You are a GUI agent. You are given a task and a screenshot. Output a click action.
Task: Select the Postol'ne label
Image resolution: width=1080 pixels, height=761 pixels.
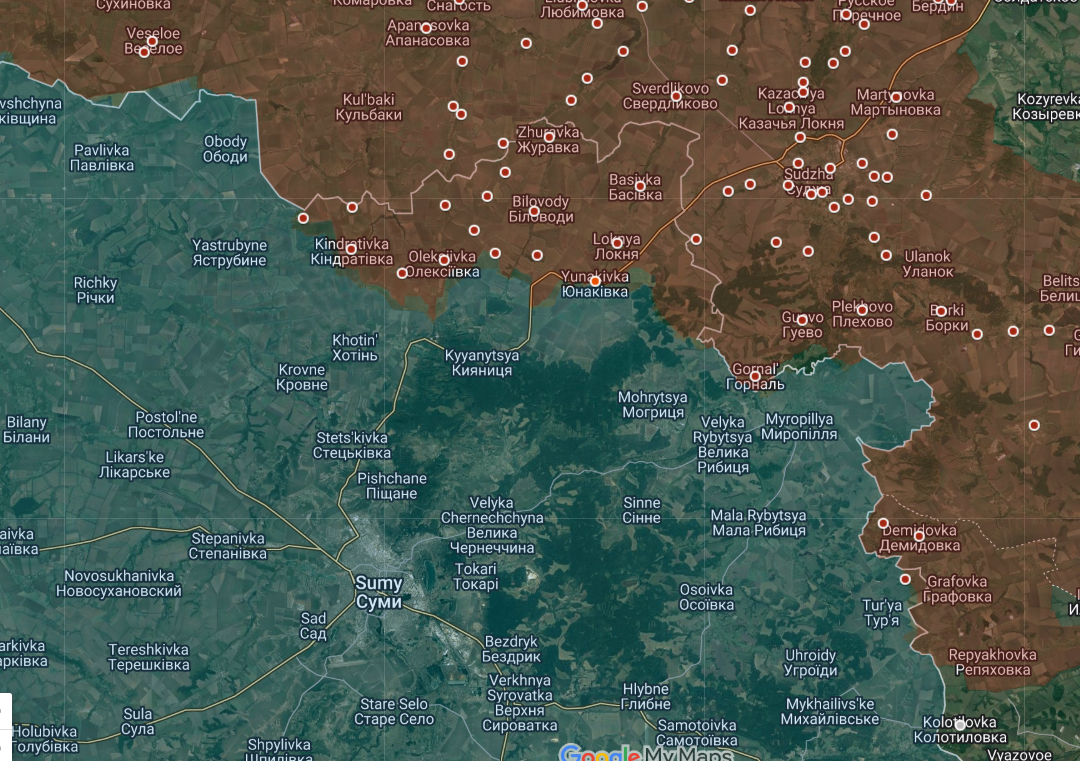(166, 425)
